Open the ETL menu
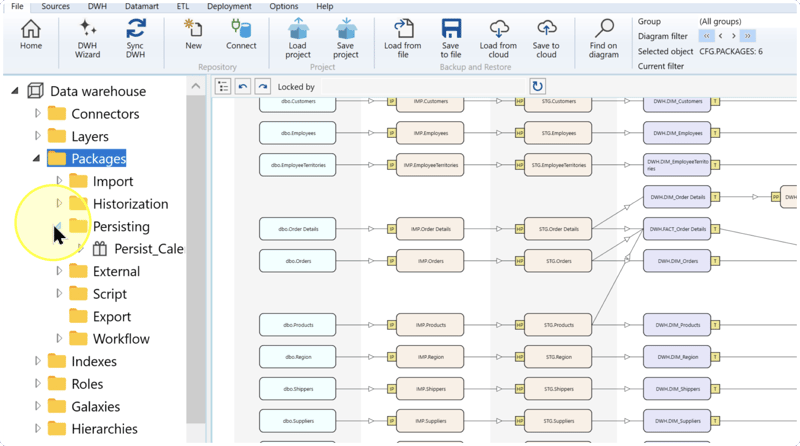Viewport: 800px width, 446px height. point(183,6)
